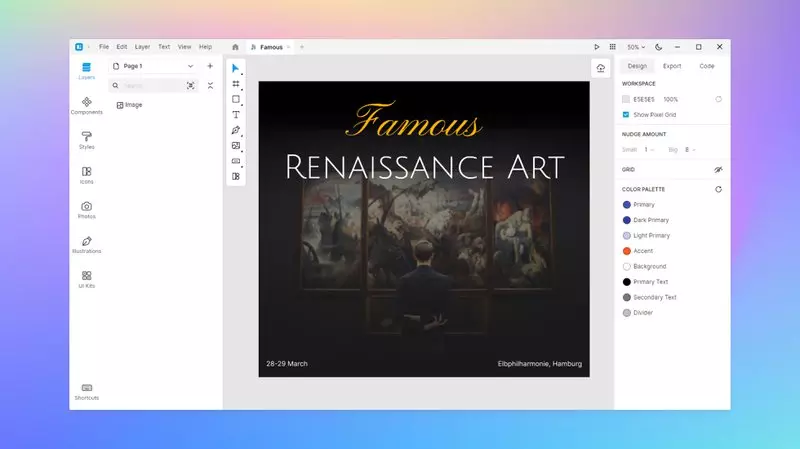Screen dimensions: 800x449
Task: Click the Secondary Text gray swatch
Action: pyautogui.click(x=627, y=297)
